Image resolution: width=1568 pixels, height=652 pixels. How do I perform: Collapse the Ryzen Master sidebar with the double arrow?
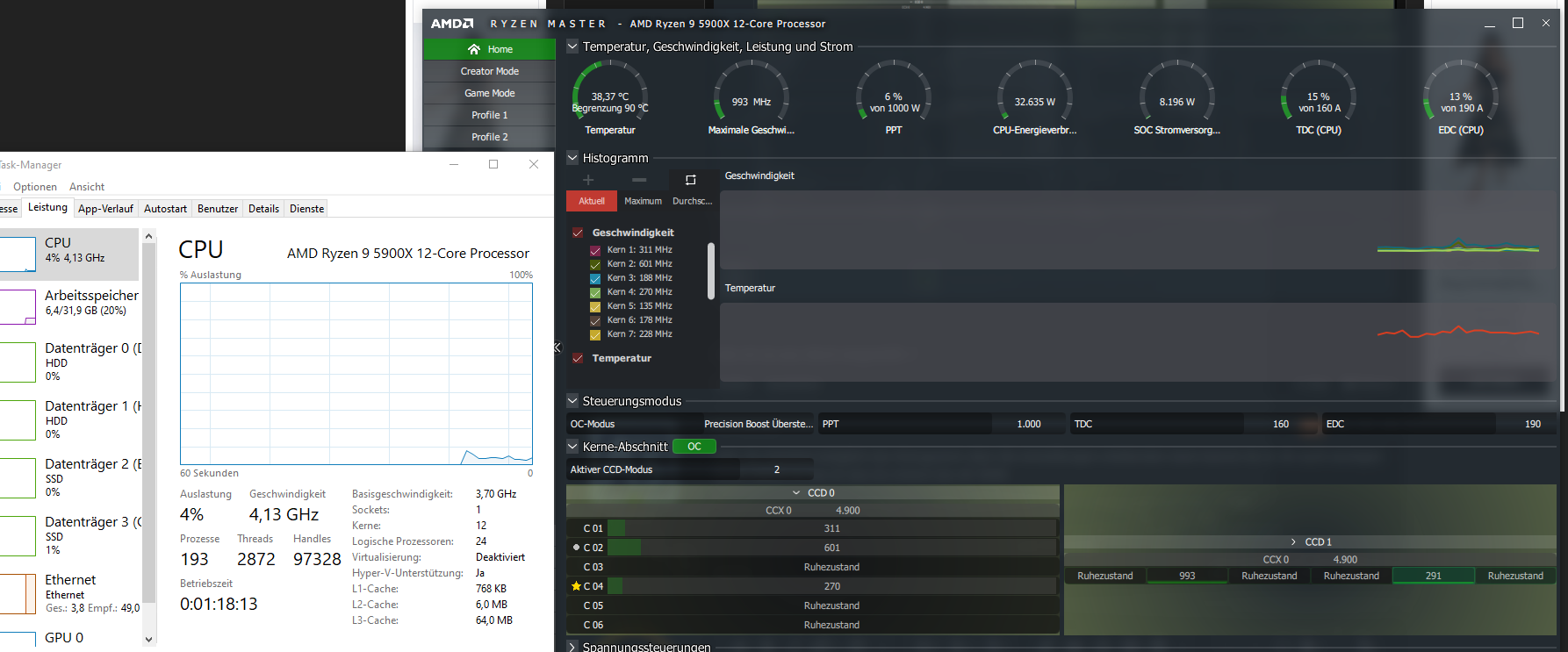click(557, 348)
